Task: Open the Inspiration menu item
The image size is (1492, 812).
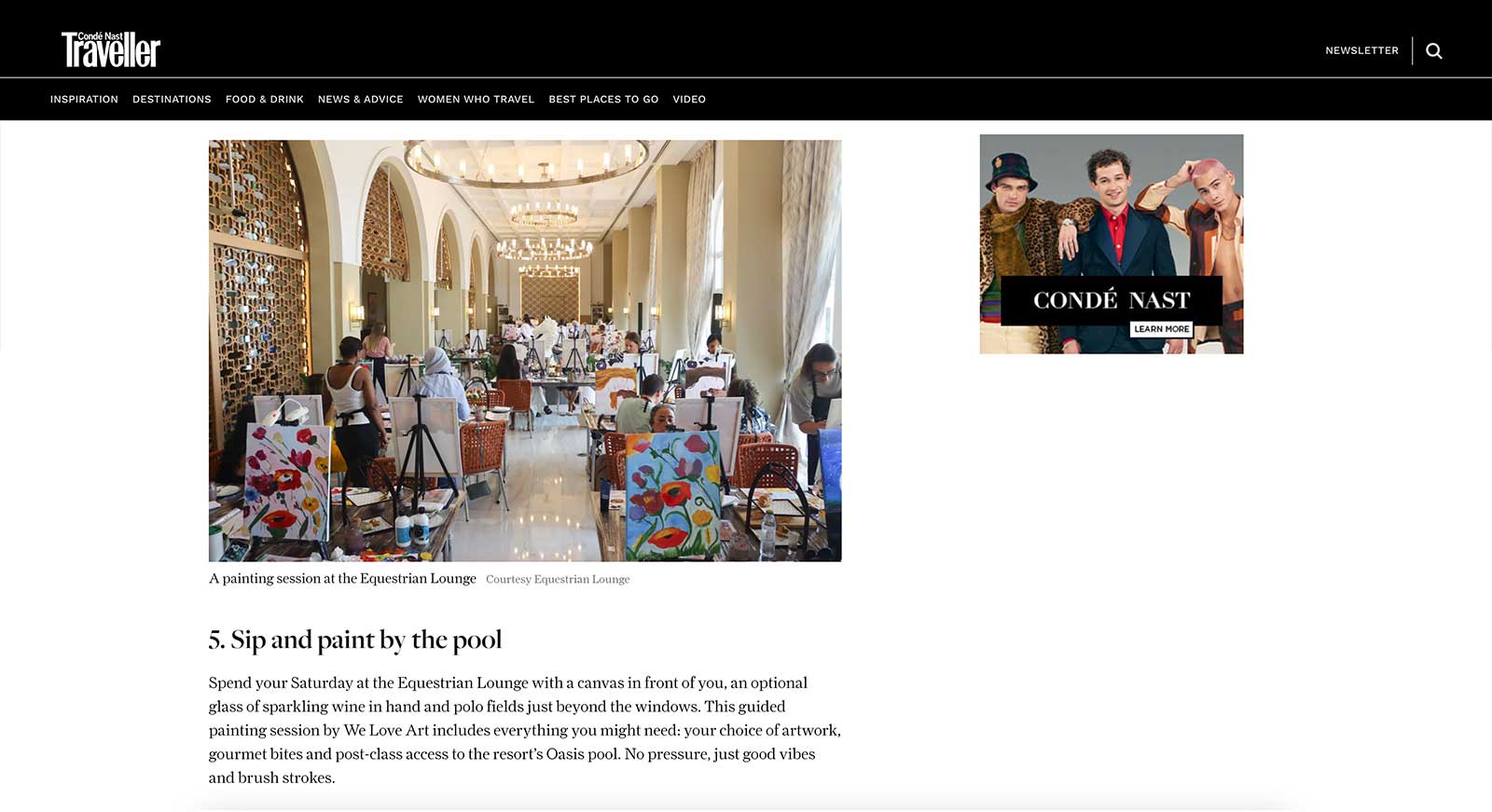Action: [84, 99]
